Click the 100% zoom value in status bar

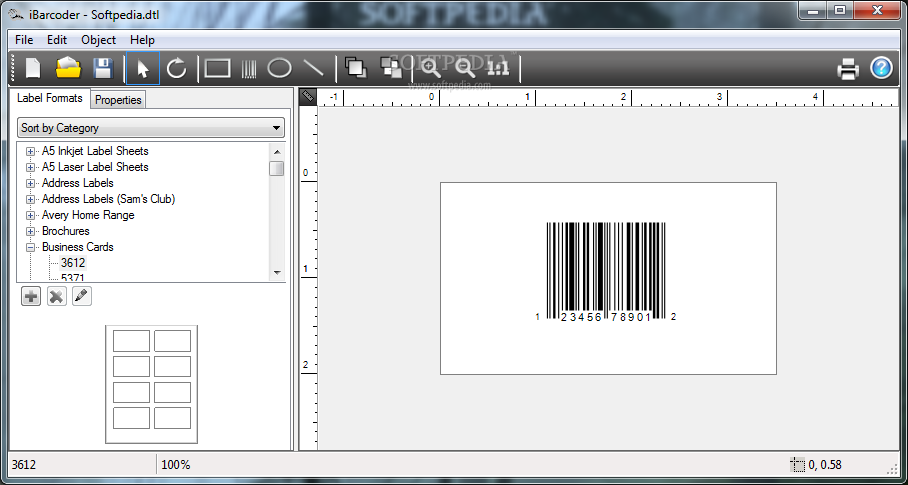point(175,465)
